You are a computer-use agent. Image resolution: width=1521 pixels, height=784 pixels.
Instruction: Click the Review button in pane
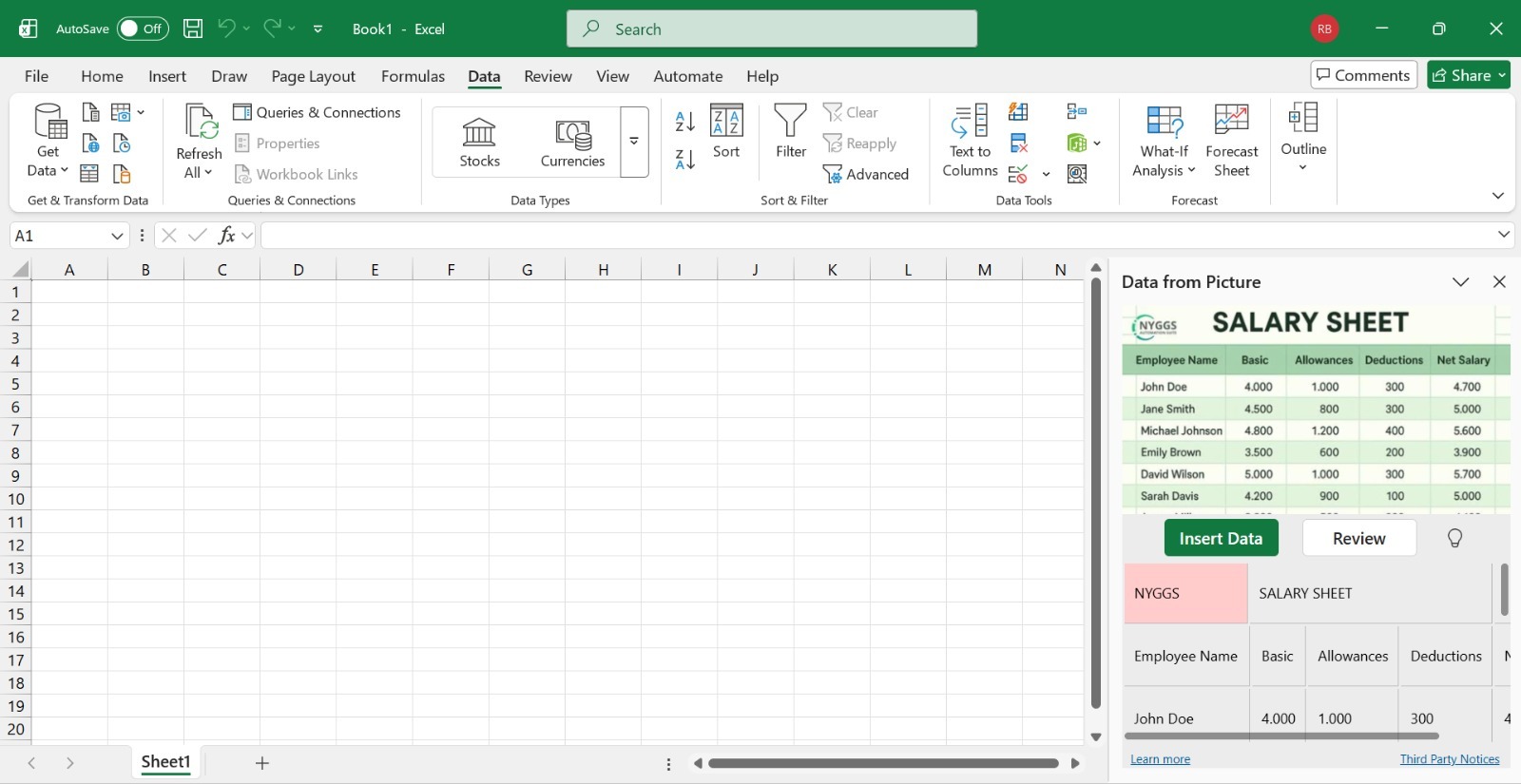coord(1359,538)
